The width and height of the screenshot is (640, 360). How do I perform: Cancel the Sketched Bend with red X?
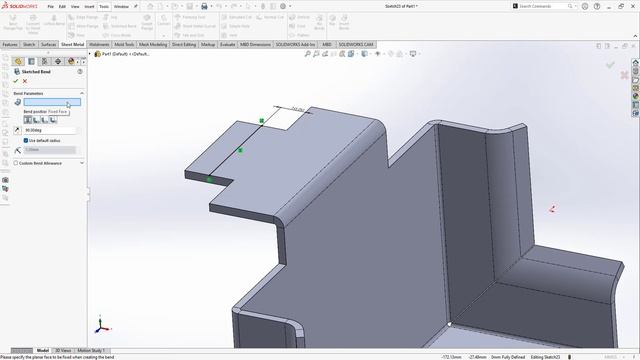pyautogui.click(x=25, y=81)
